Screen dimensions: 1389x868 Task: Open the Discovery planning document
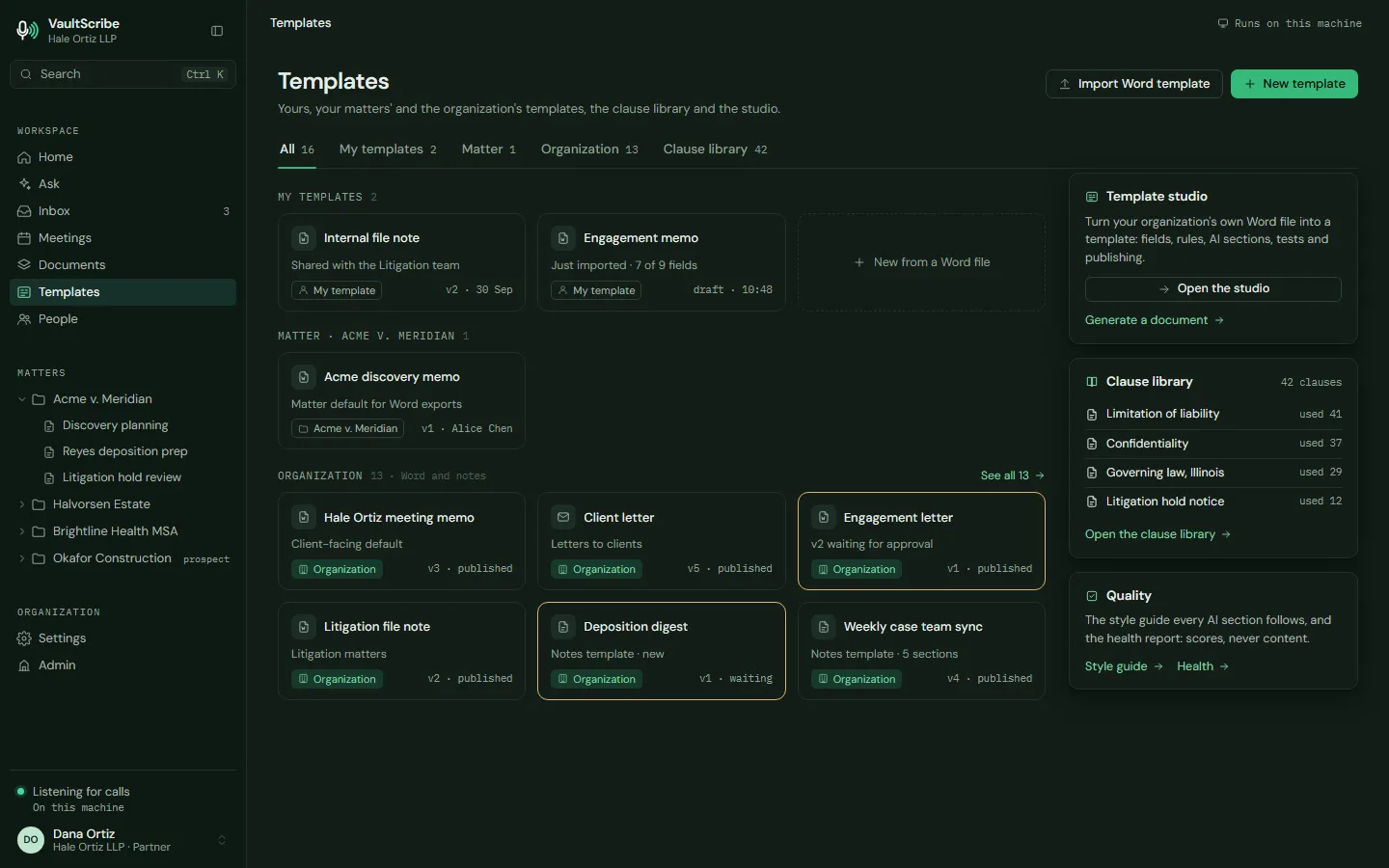coord(116,425)
